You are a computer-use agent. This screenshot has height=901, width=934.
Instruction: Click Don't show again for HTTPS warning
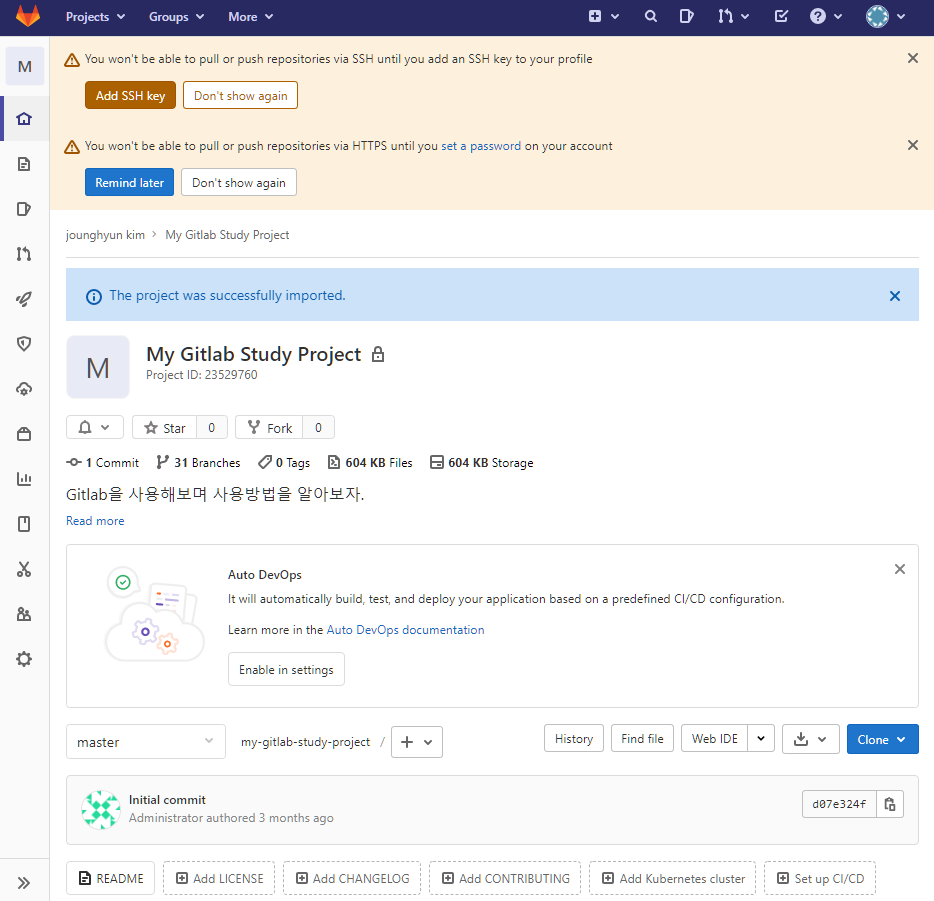[x=238, y=182]
